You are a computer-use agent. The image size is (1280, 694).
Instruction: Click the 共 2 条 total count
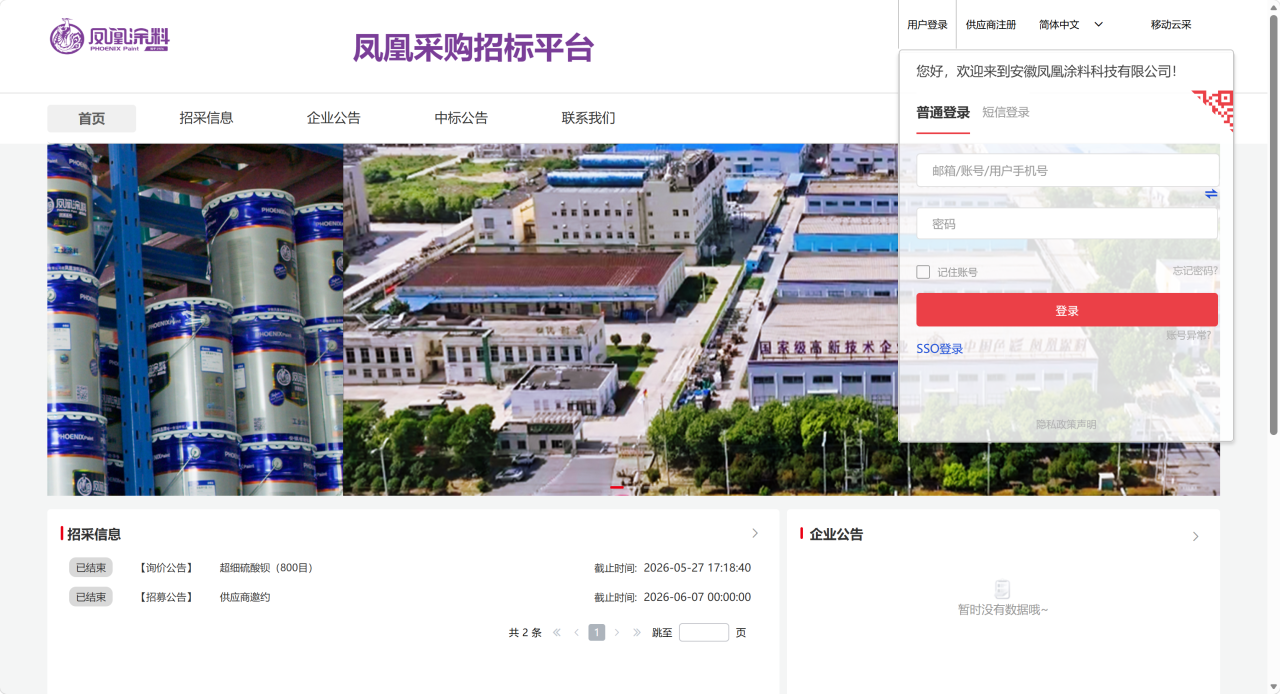[525, 632]
